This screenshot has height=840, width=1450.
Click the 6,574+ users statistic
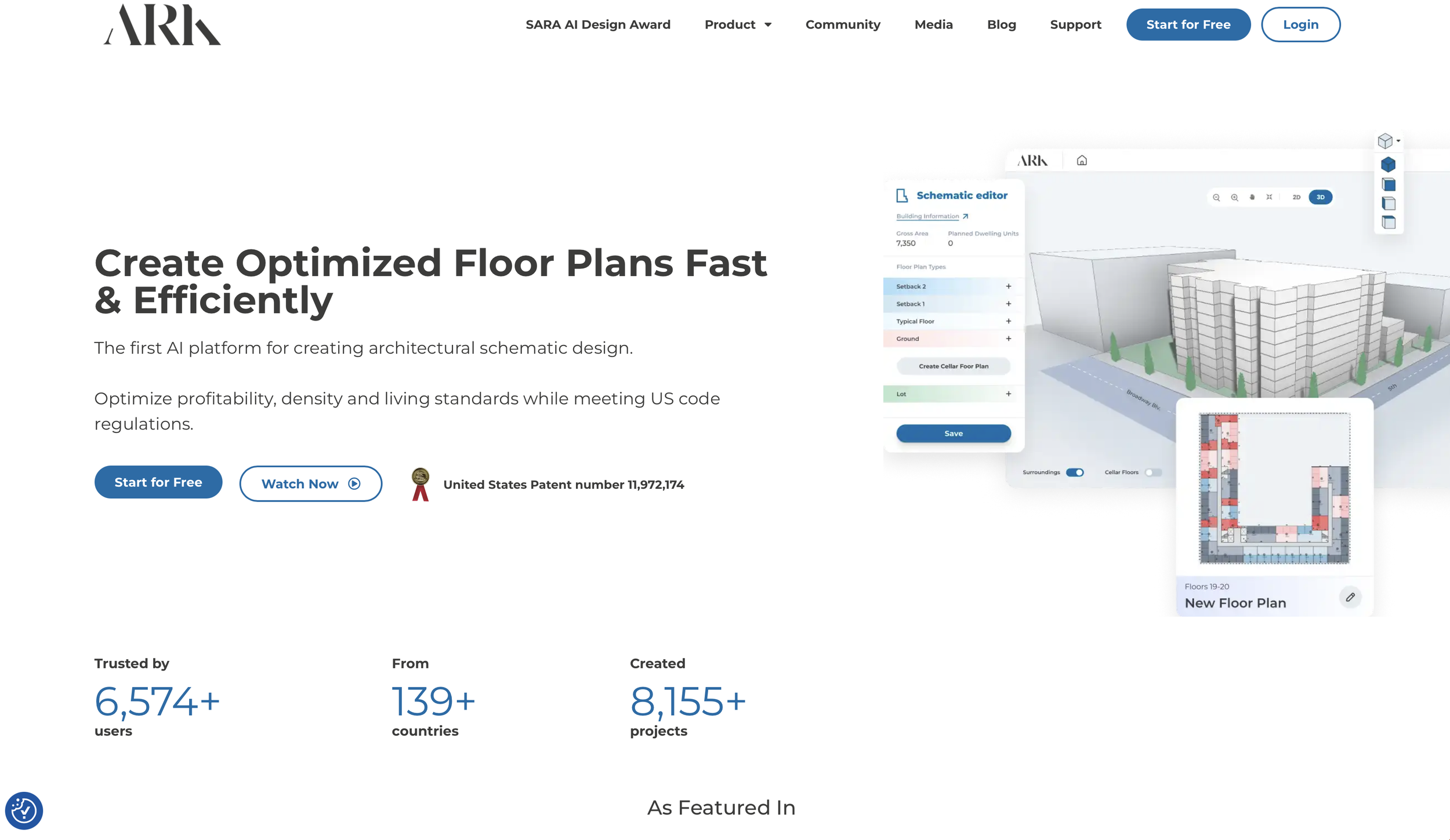click(x=157, y=701)
